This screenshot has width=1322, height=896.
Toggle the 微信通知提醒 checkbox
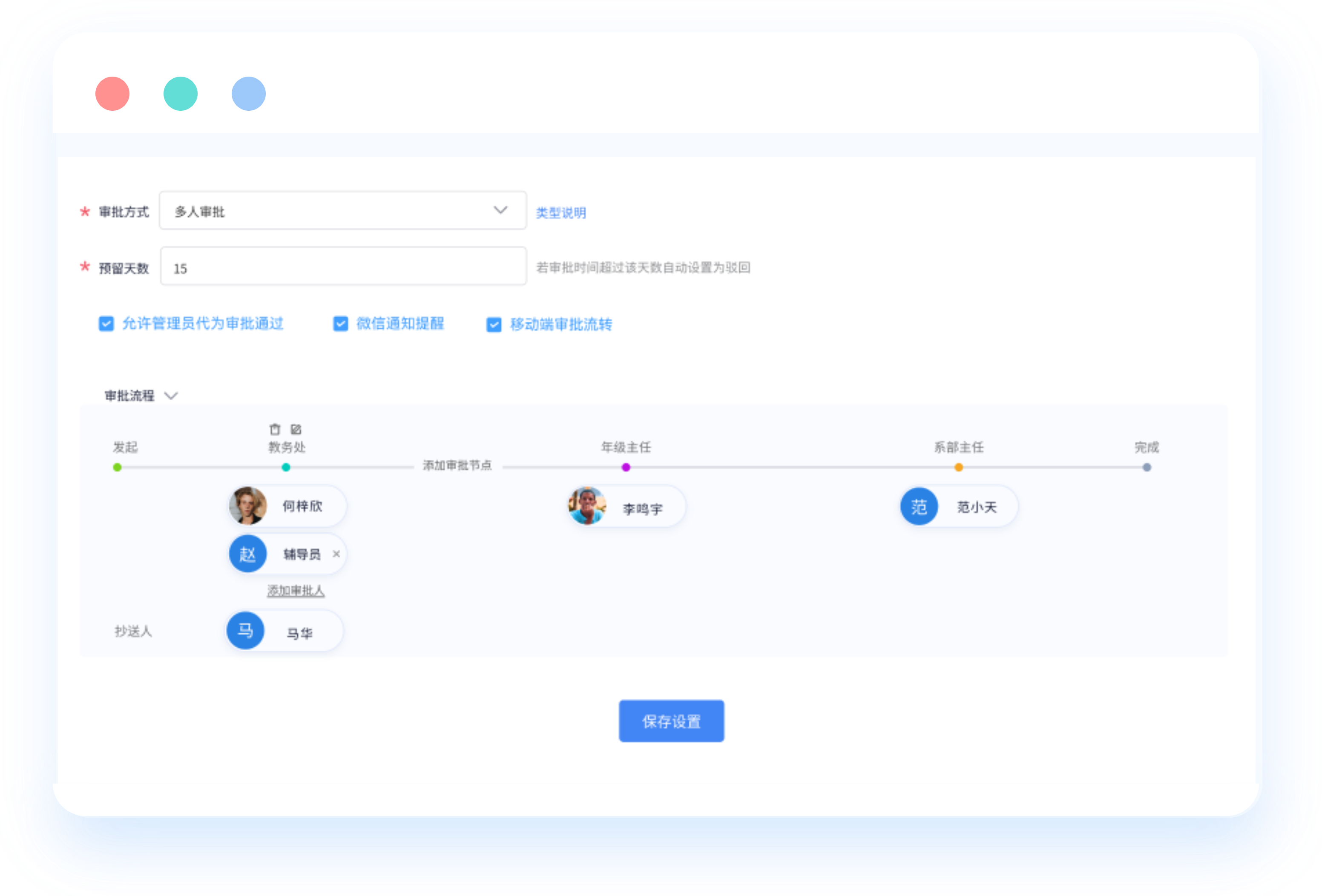coord(340,324)
